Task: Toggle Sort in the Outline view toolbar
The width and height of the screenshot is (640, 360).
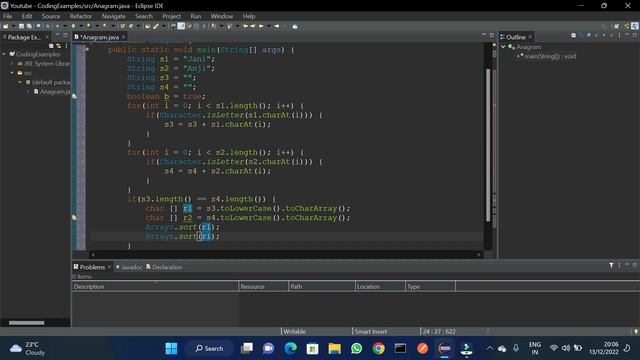Action: click(x=581, y=36)
